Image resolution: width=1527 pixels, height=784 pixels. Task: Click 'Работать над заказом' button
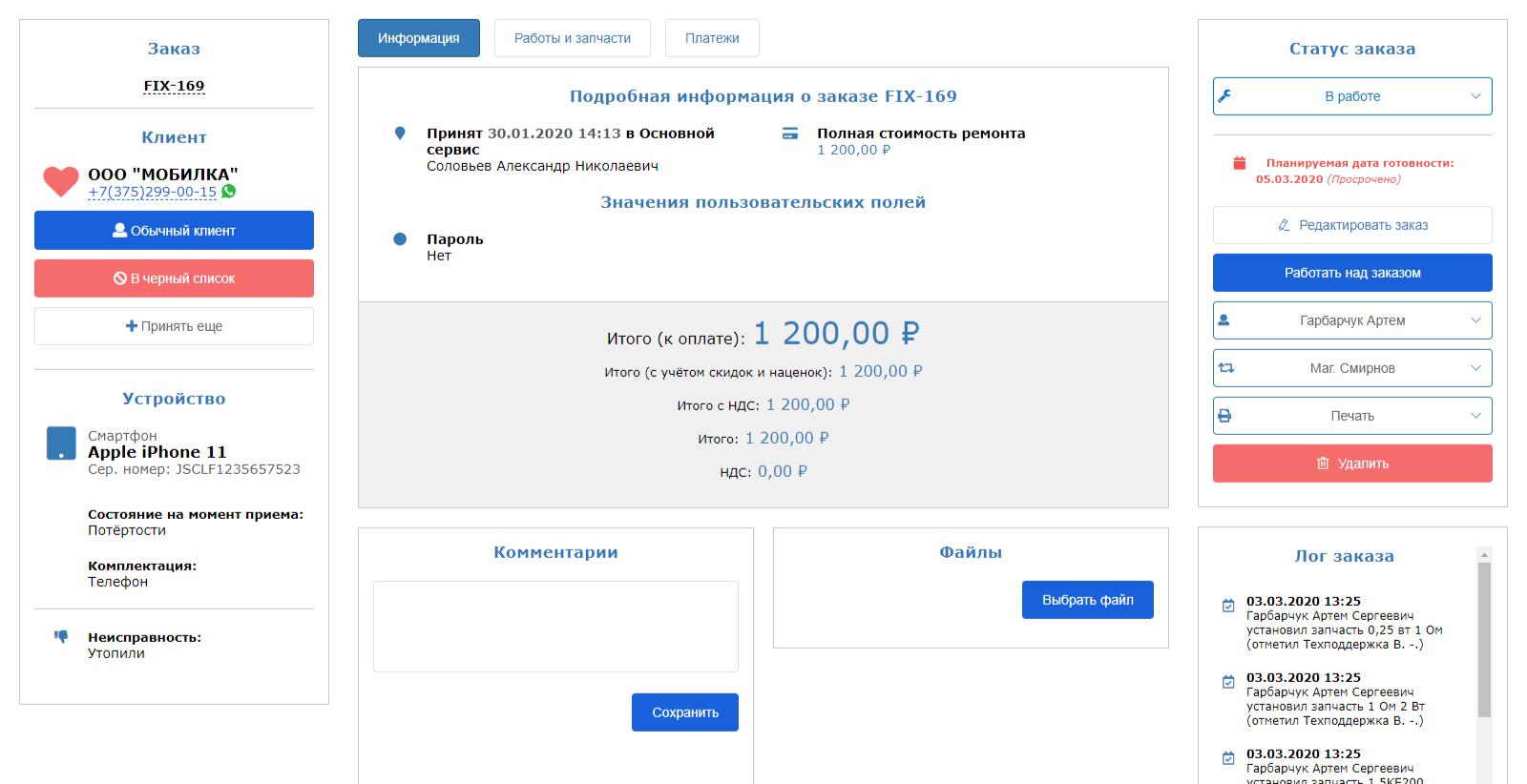(x=1352, y=273)
